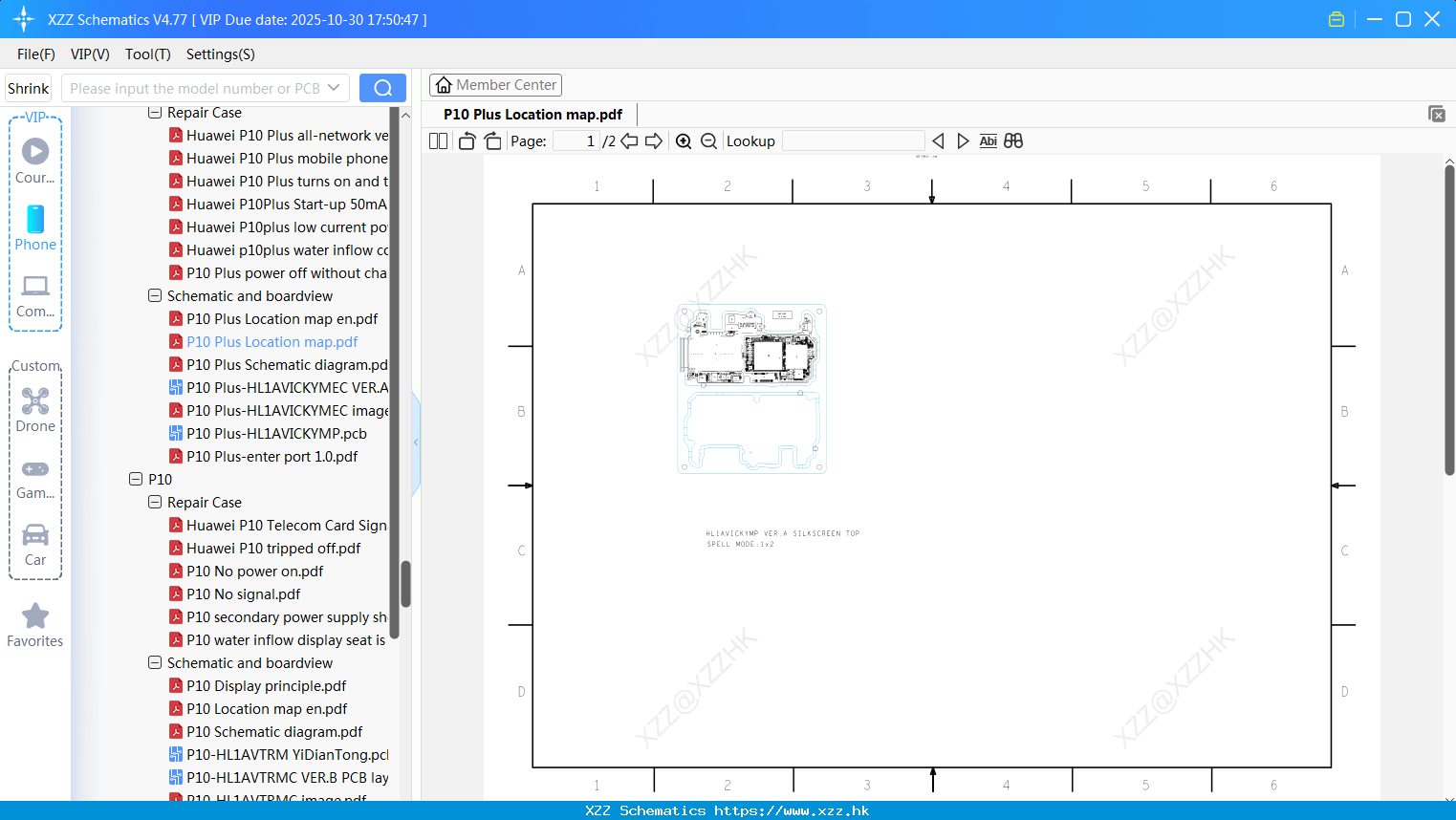Image resolution: width=1456 pixels, height=820 pixels.
Task: Click the PCB board layout thumbnail in page
Action: [751, 389]
